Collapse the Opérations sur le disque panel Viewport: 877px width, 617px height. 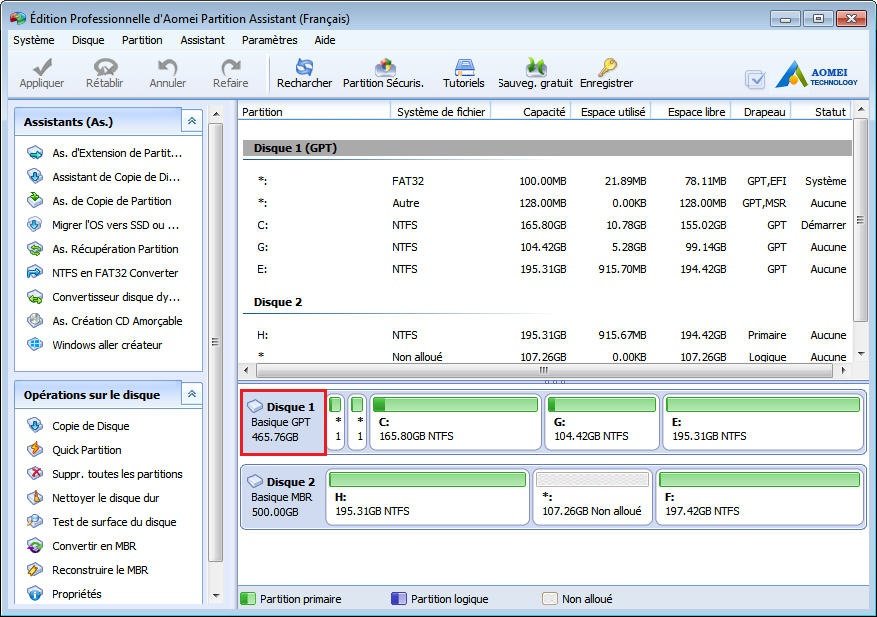(x=192, y=394)
